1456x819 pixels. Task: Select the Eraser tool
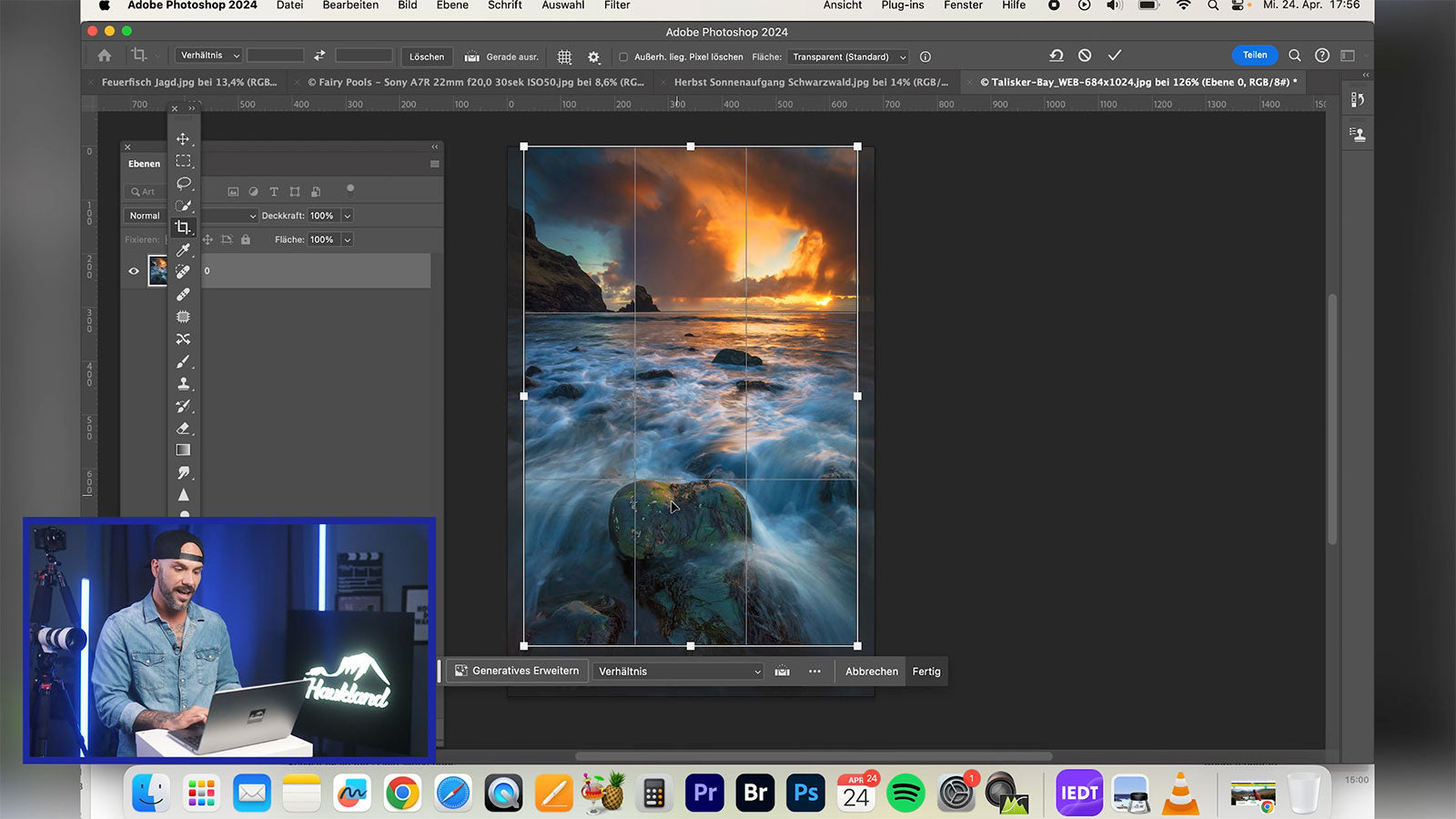coord(183,428)
